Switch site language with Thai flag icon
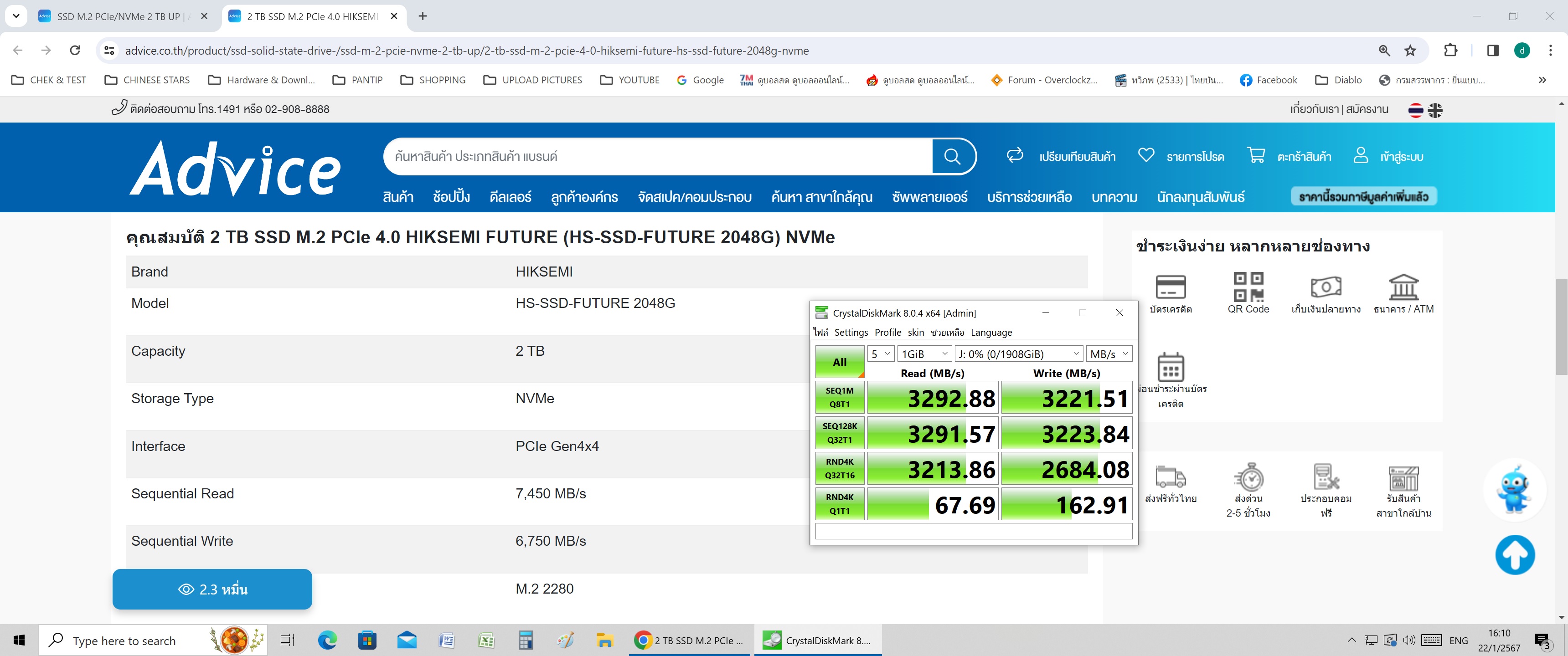 point(1416,110)
